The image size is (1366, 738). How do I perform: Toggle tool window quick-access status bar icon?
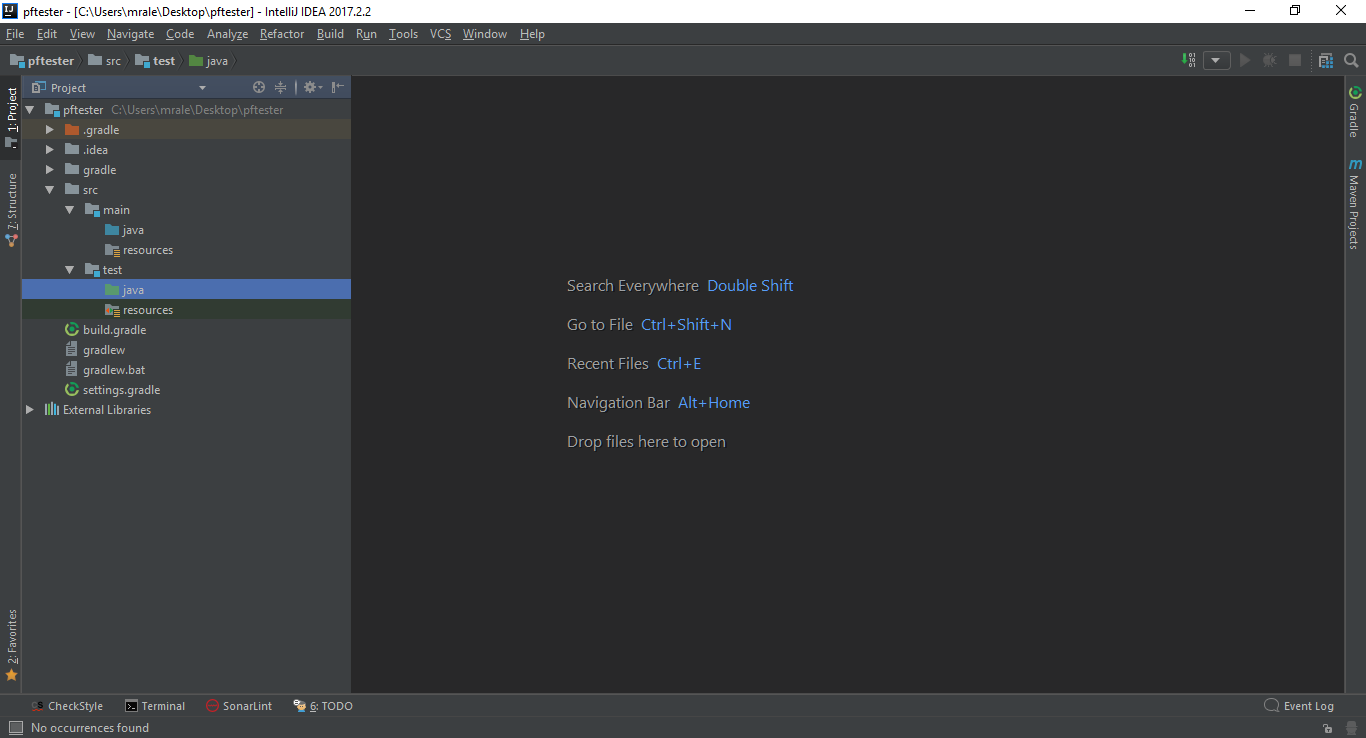click(x=14, y=728)
